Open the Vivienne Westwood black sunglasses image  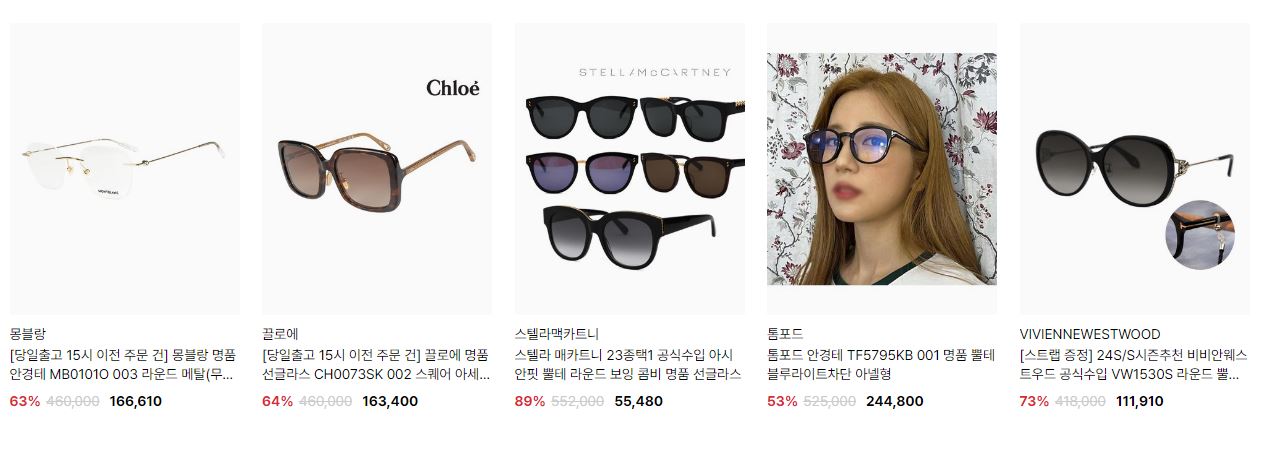(1134, 169)
